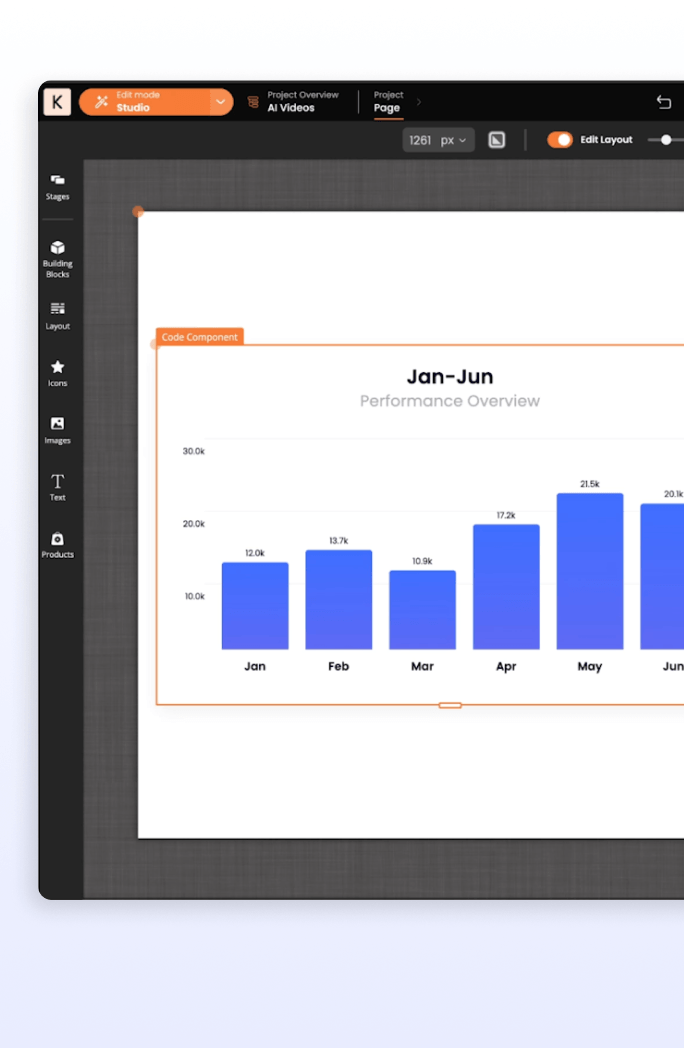Click chevron after Project Page
Image resolution: width=684 pixels, height=1048 pixels.
coord(419,102)
